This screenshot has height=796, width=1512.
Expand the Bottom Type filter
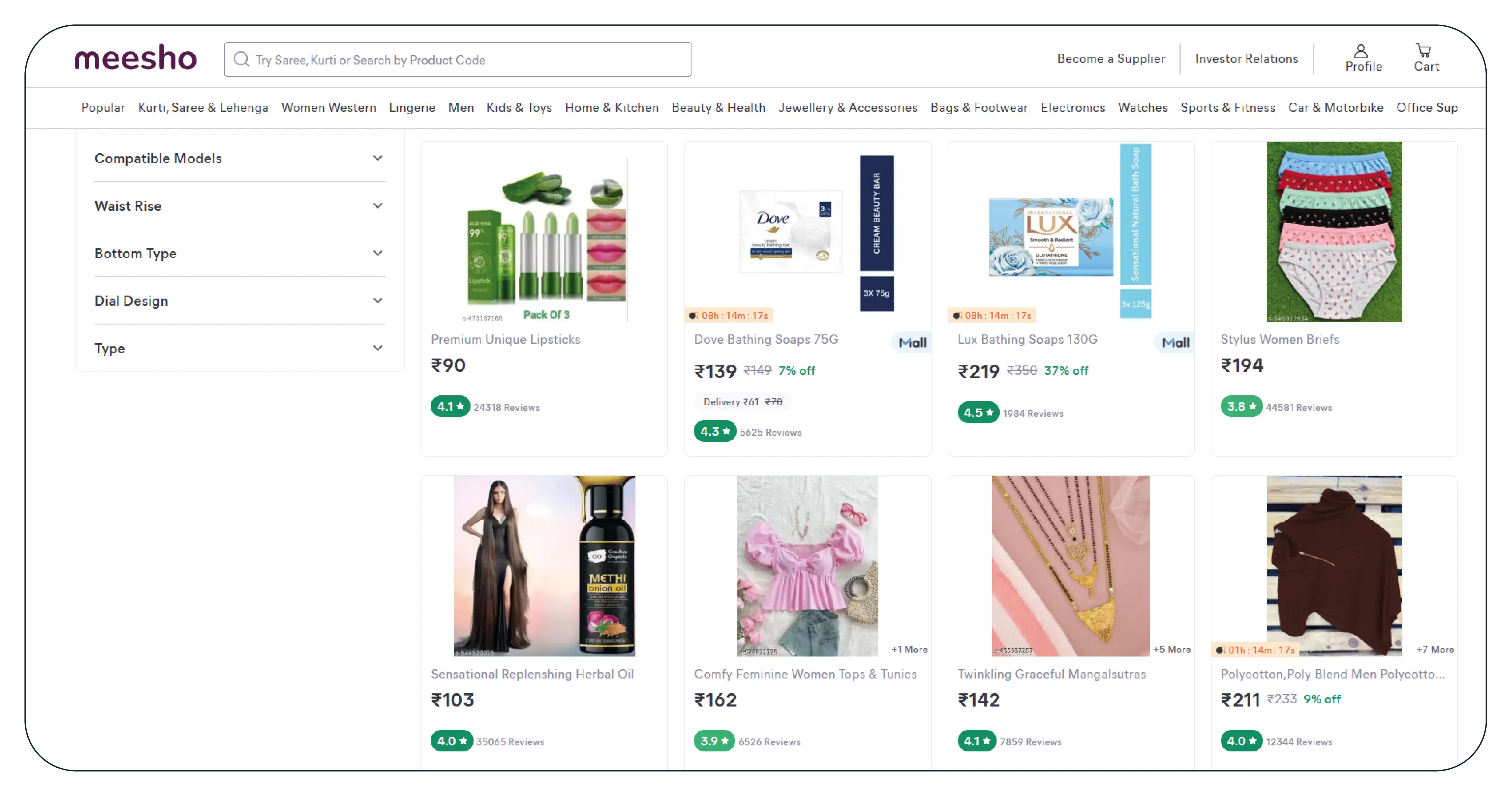pos(239,253)
